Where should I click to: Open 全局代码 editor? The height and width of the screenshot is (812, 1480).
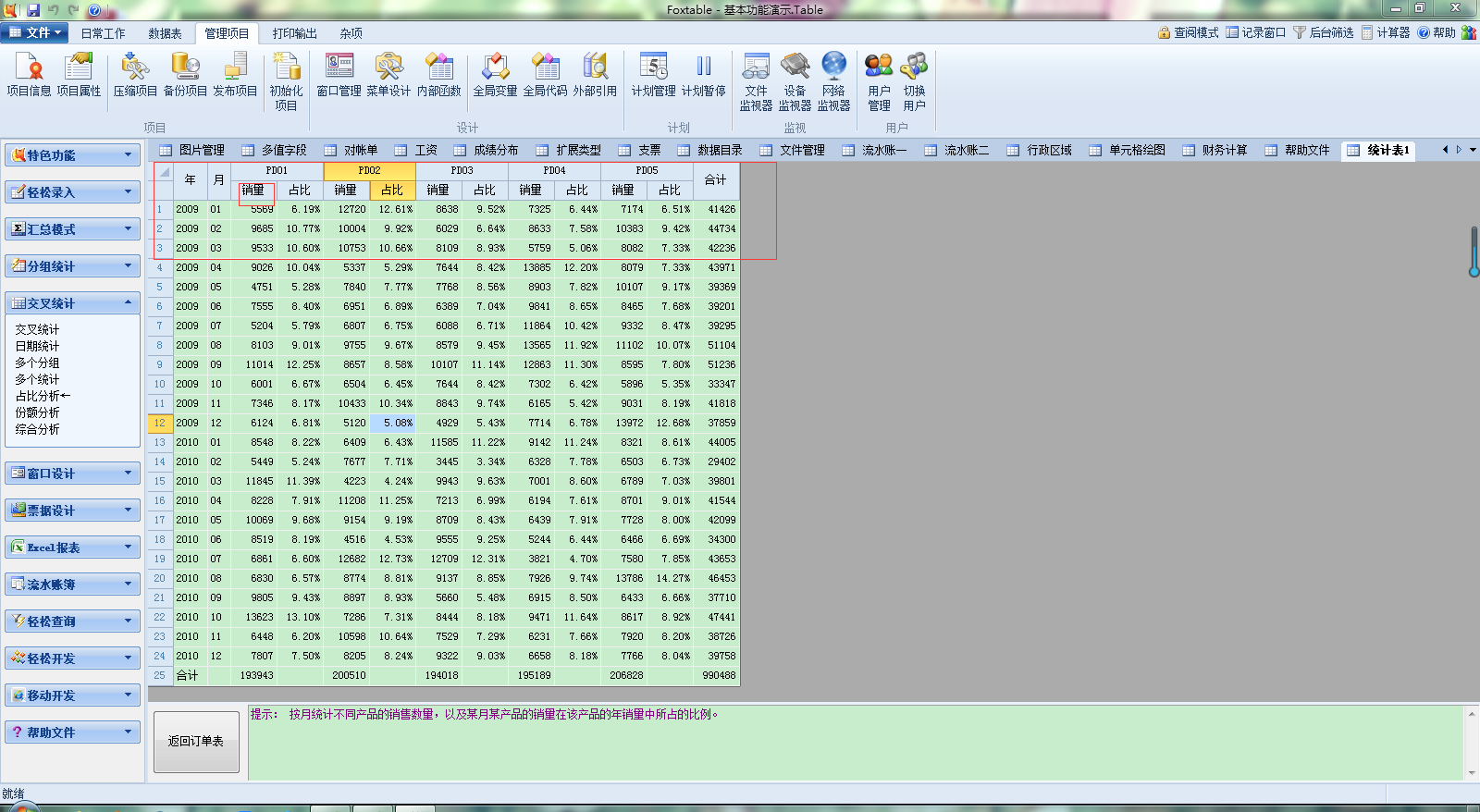click(545, 75)
